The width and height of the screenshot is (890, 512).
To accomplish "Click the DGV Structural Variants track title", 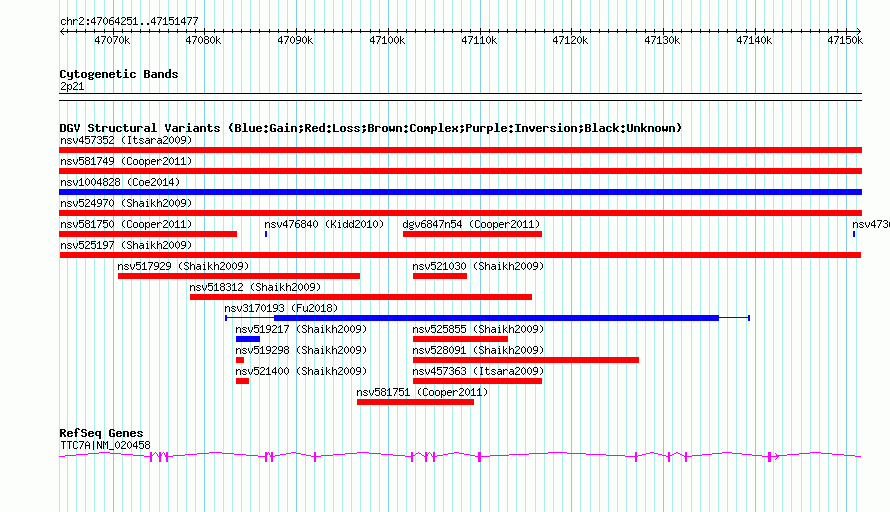I will pyautogui.click(x=371, y=128).
